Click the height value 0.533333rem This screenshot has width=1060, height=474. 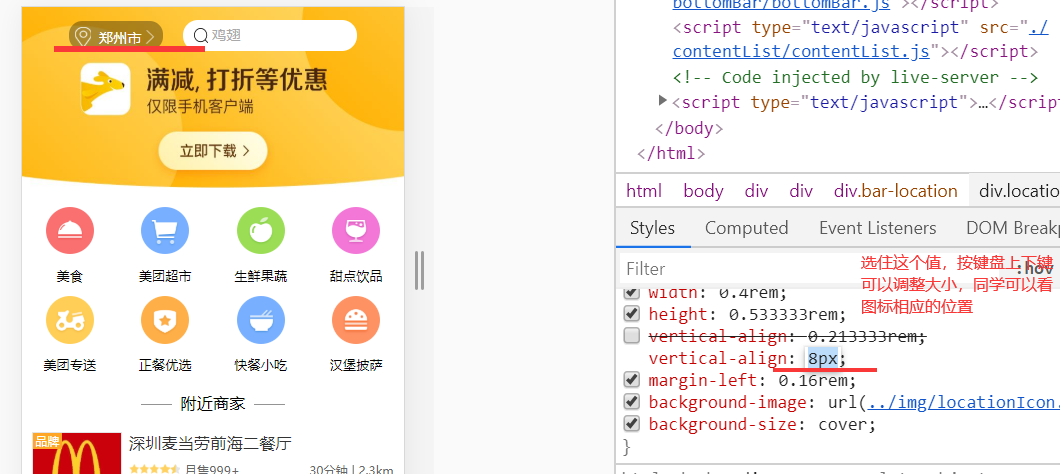click(783, 314)
